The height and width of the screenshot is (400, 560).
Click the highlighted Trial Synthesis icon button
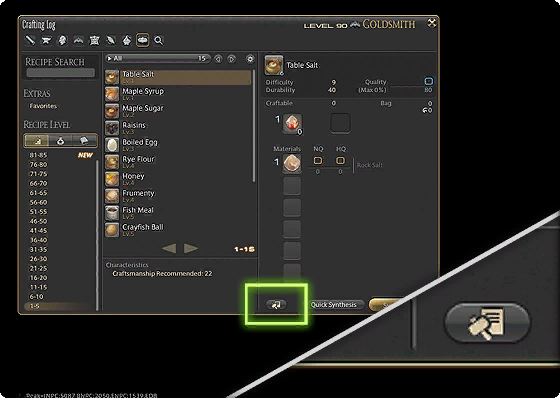(x=276, y=305)
